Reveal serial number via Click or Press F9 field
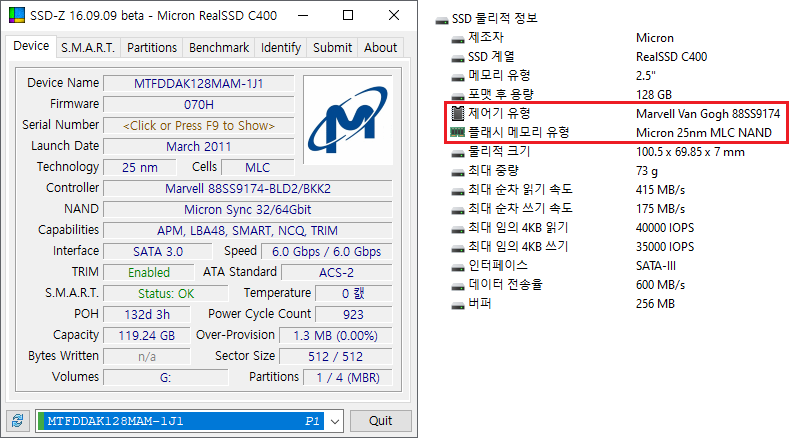This screenshot has width=808, height=438. (x=199, y=126)
